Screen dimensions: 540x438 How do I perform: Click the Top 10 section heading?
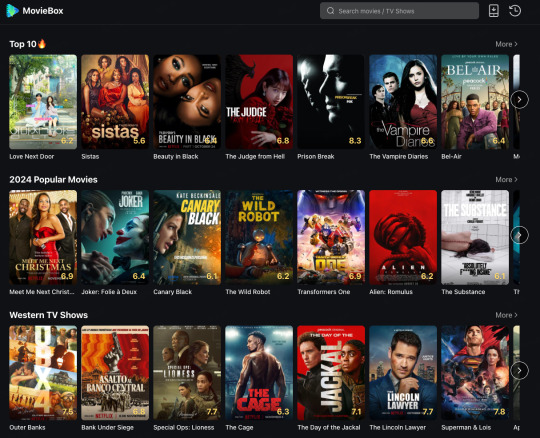pyautogui.click(x=28, y=44)
